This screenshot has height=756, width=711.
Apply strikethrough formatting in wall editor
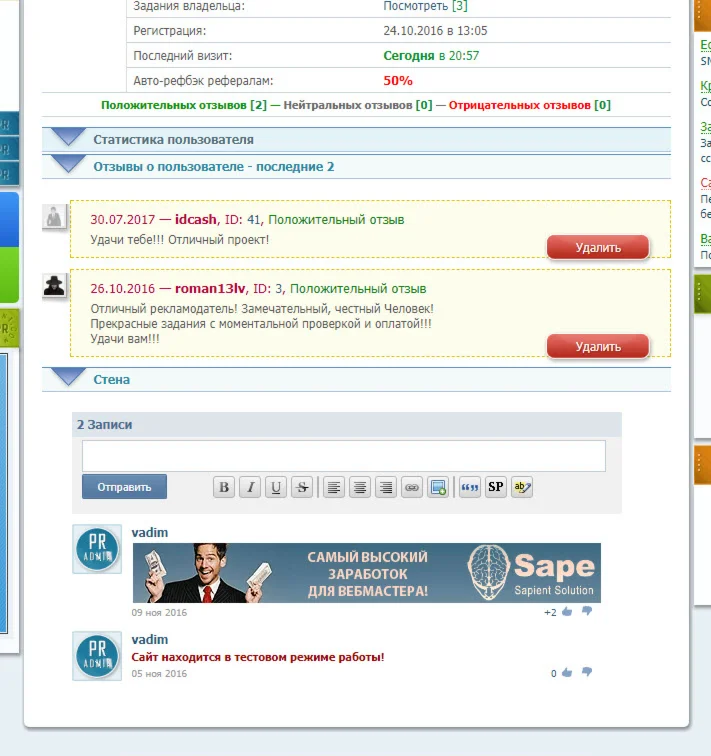pos(302,487)
